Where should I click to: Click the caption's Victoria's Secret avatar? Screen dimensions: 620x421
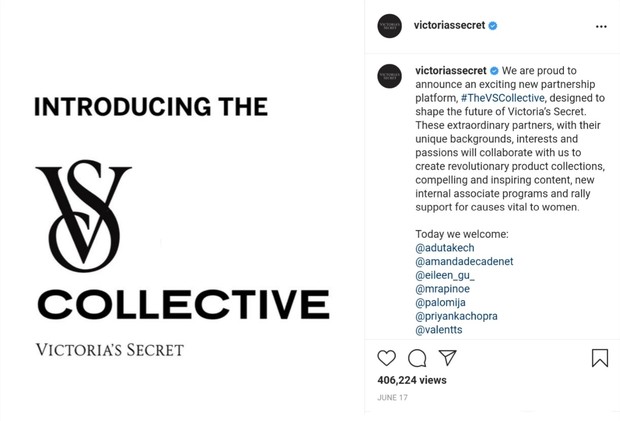coord(390,76)
